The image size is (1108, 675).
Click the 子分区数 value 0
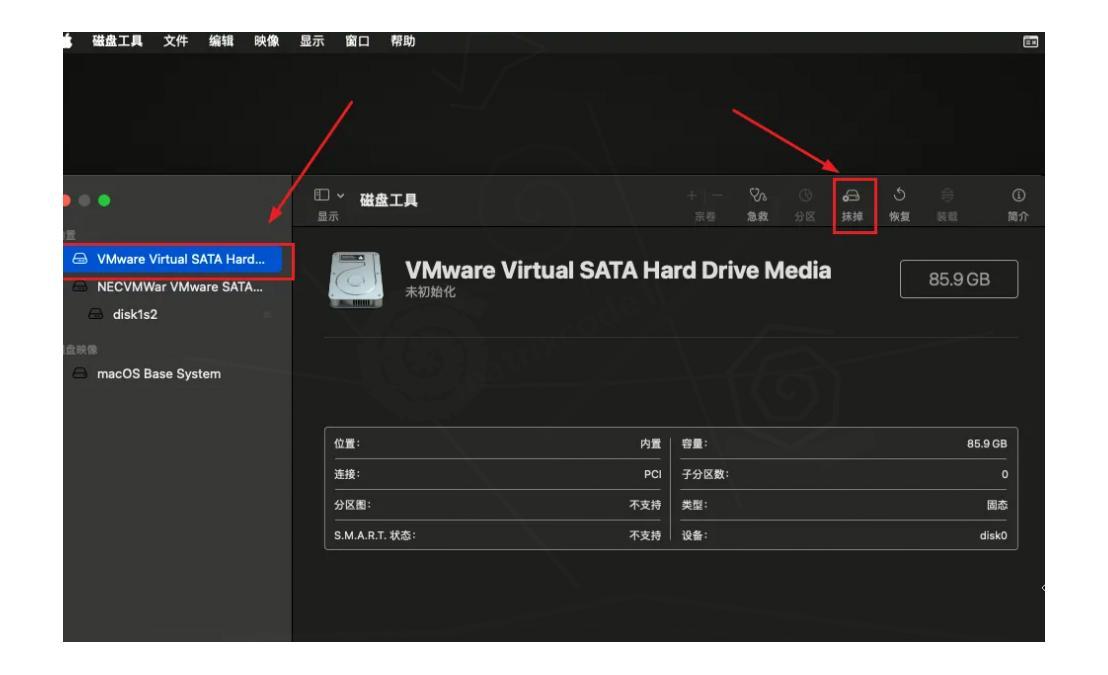pyautogui.click(x=1004, y=474)
